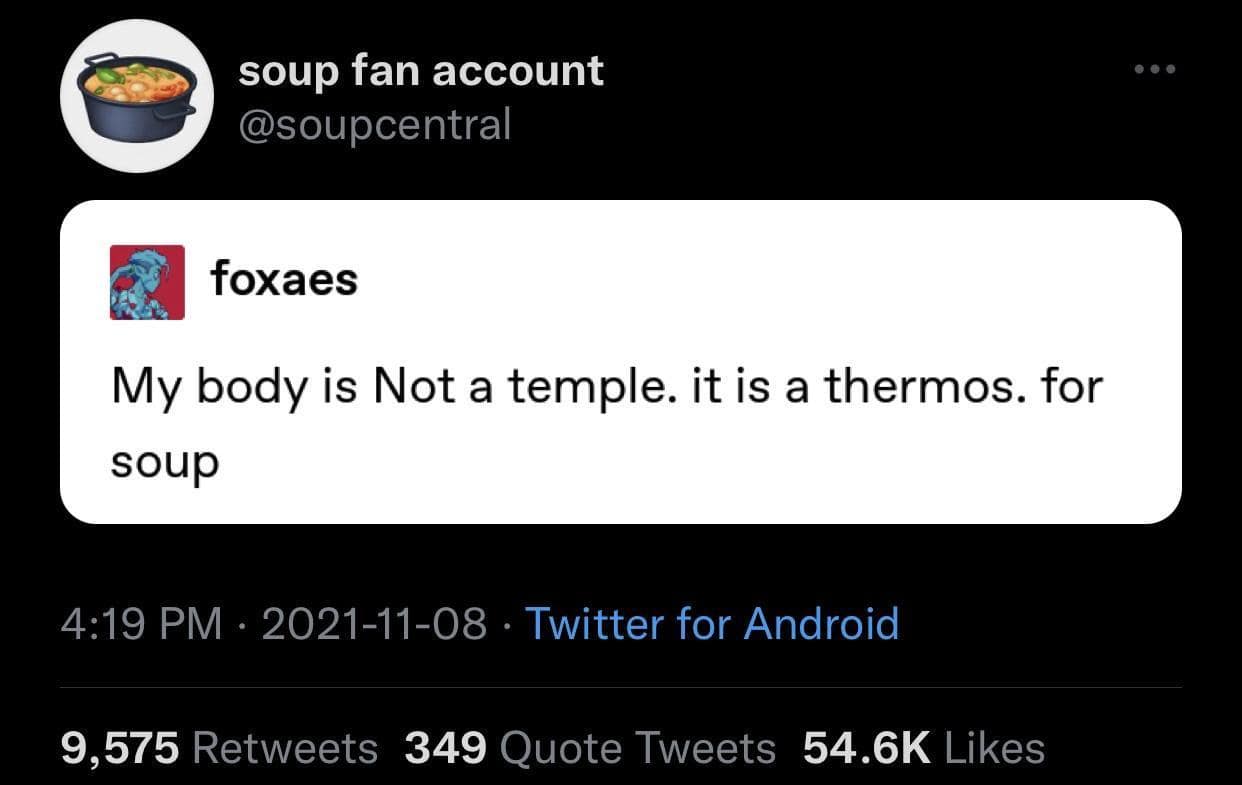Click the 349 quote count number
This screenshot has width=1242, height=785.
445,747
